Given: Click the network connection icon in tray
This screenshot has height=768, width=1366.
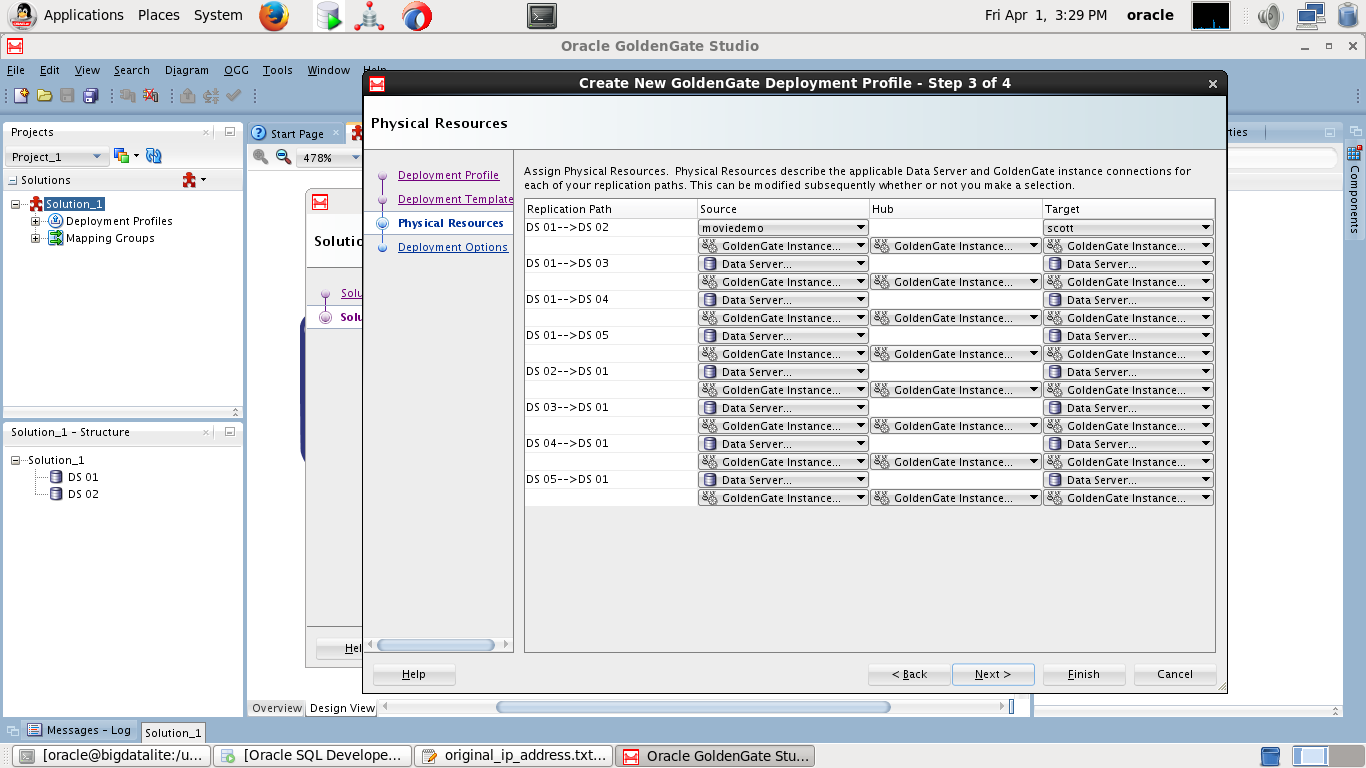Looking at the screenshot, I should tap(1311, 15).
